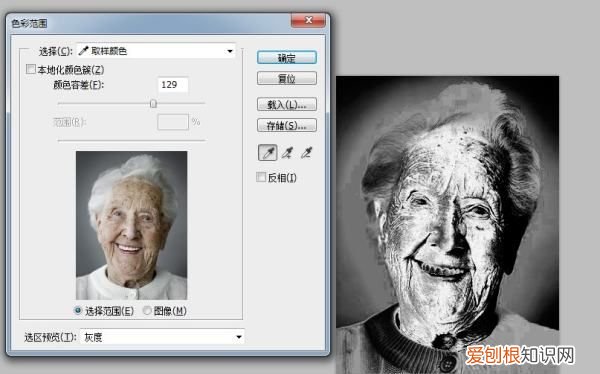Viewport: 600px width, 374px height.
Task: Enable 本地化颜色簇 checkbox
Action: coord(31,69)
